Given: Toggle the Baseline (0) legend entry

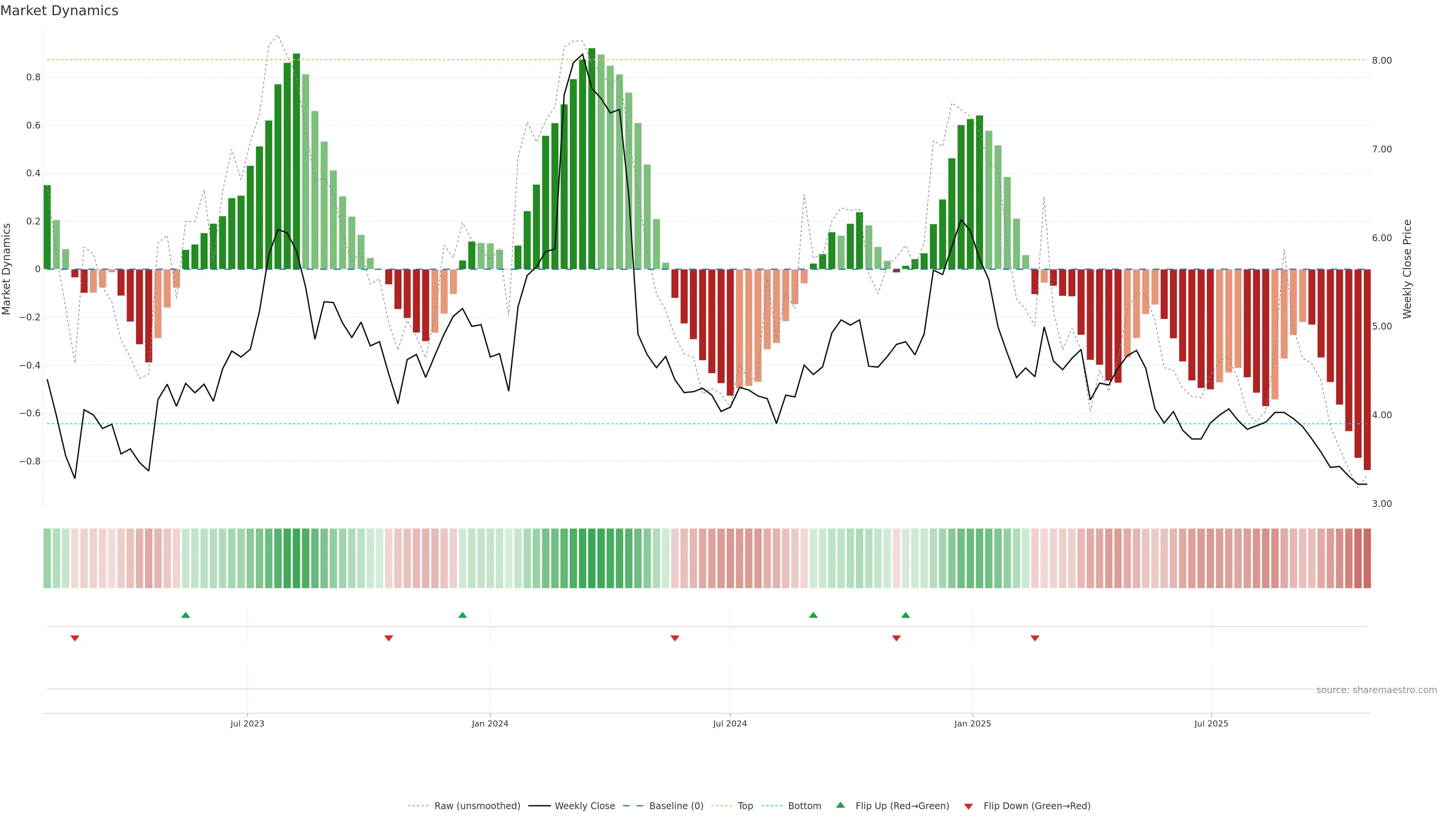Looking at the screenshot, I should [676, 806].
